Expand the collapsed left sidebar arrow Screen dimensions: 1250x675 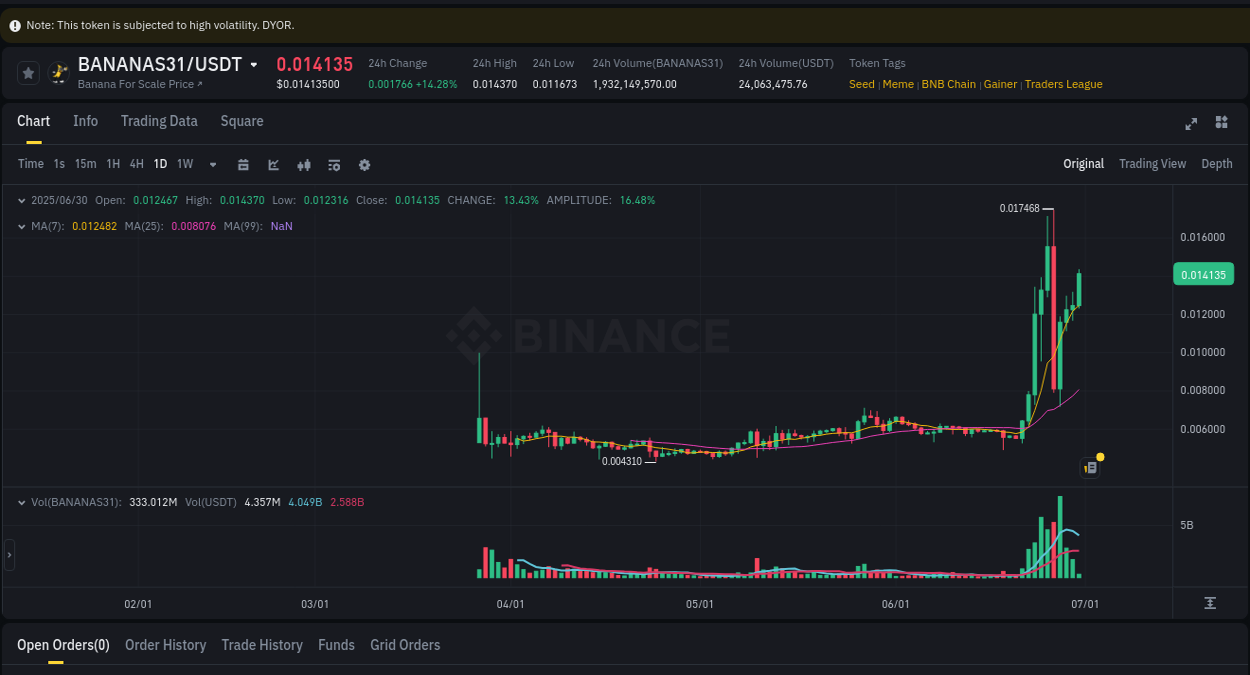8,555
